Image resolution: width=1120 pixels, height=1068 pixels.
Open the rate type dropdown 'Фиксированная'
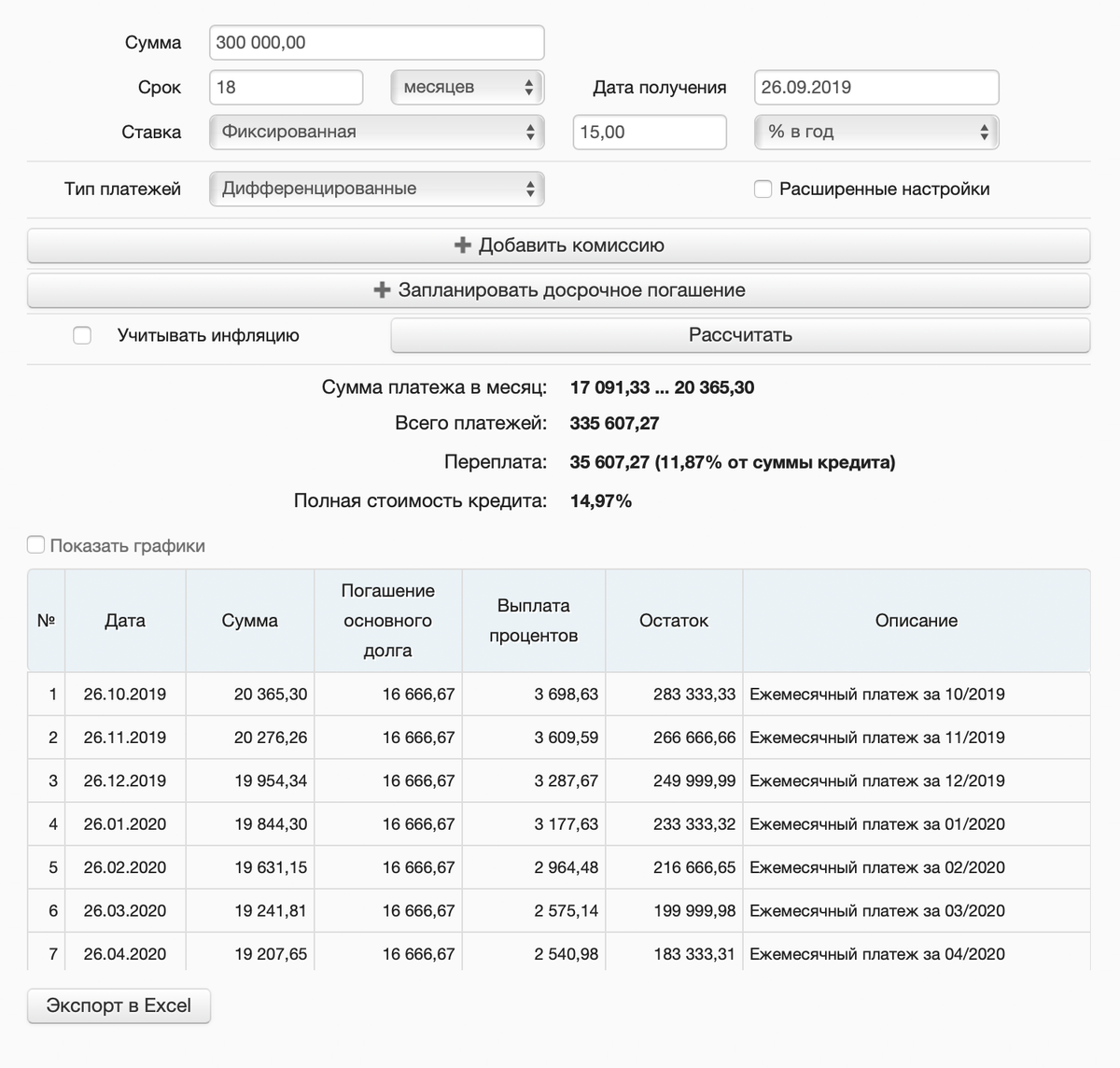tap(377, 133)
